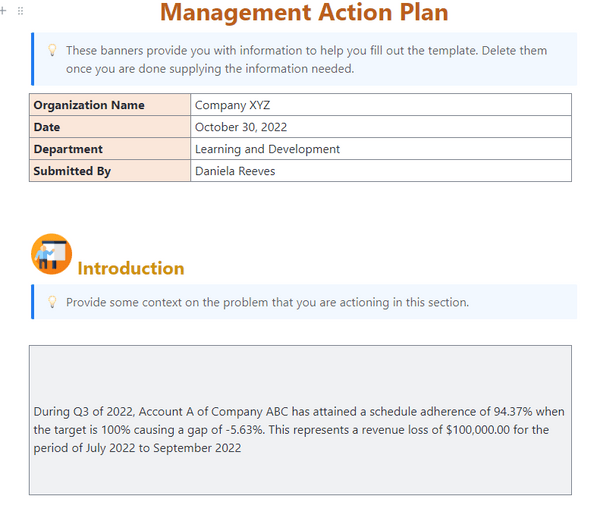Image resolution: width=600 pixels, height=527 pixels.
Task: Click the blue left bar of the top banner
Action: [x=33, y=59]
